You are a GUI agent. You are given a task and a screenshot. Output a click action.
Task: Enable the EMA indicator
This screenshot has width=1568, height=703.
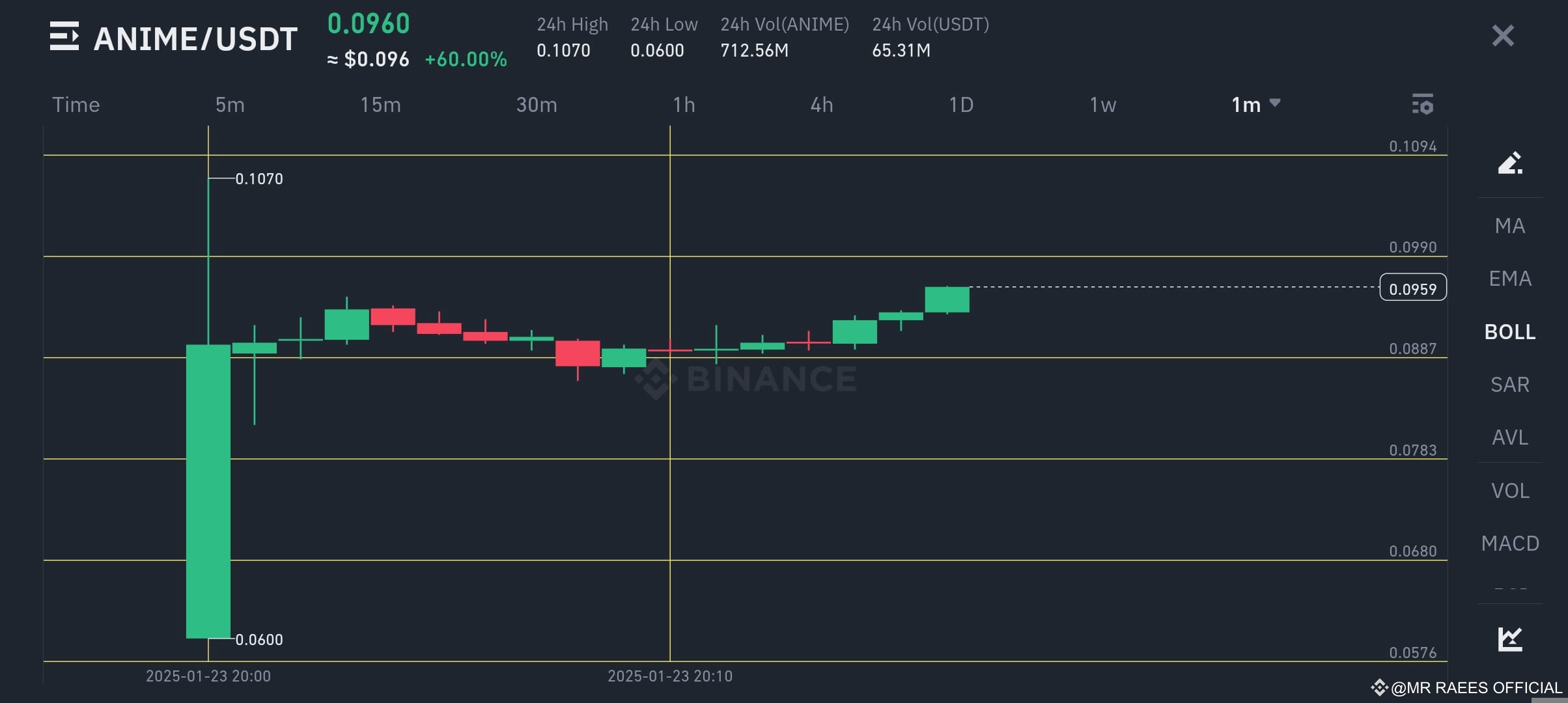click(x=1509, y=278)
